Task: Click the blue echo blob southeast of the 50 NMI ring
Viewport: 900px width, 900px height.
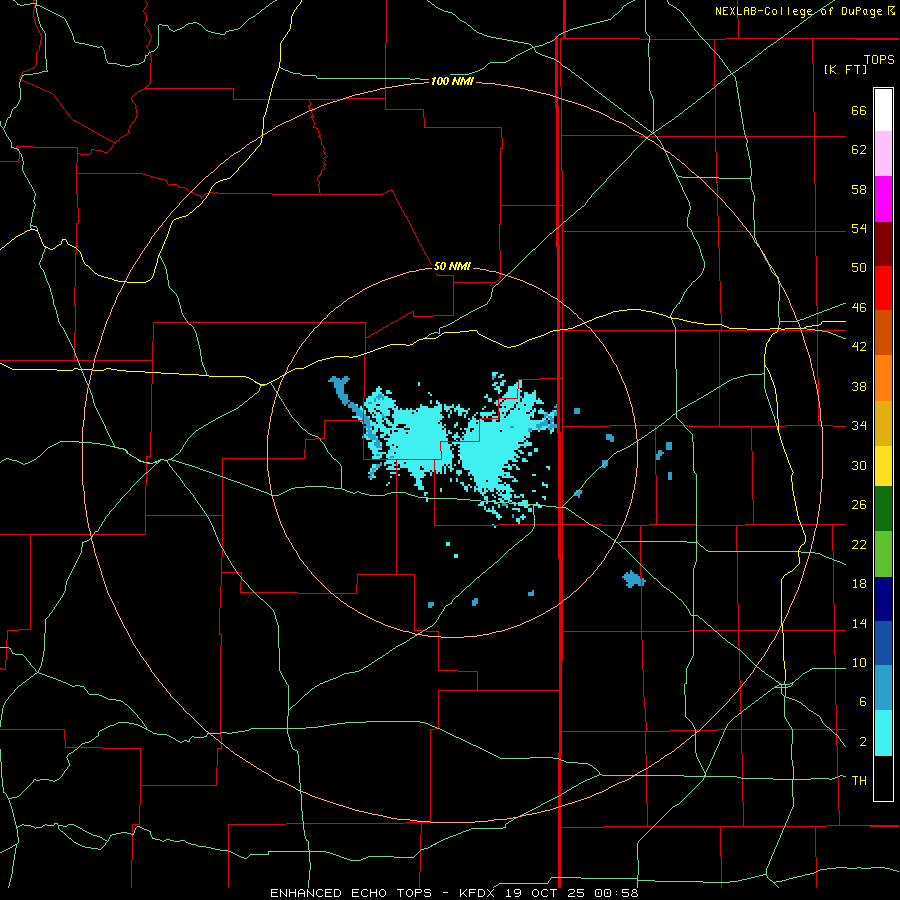Action: 633,579
